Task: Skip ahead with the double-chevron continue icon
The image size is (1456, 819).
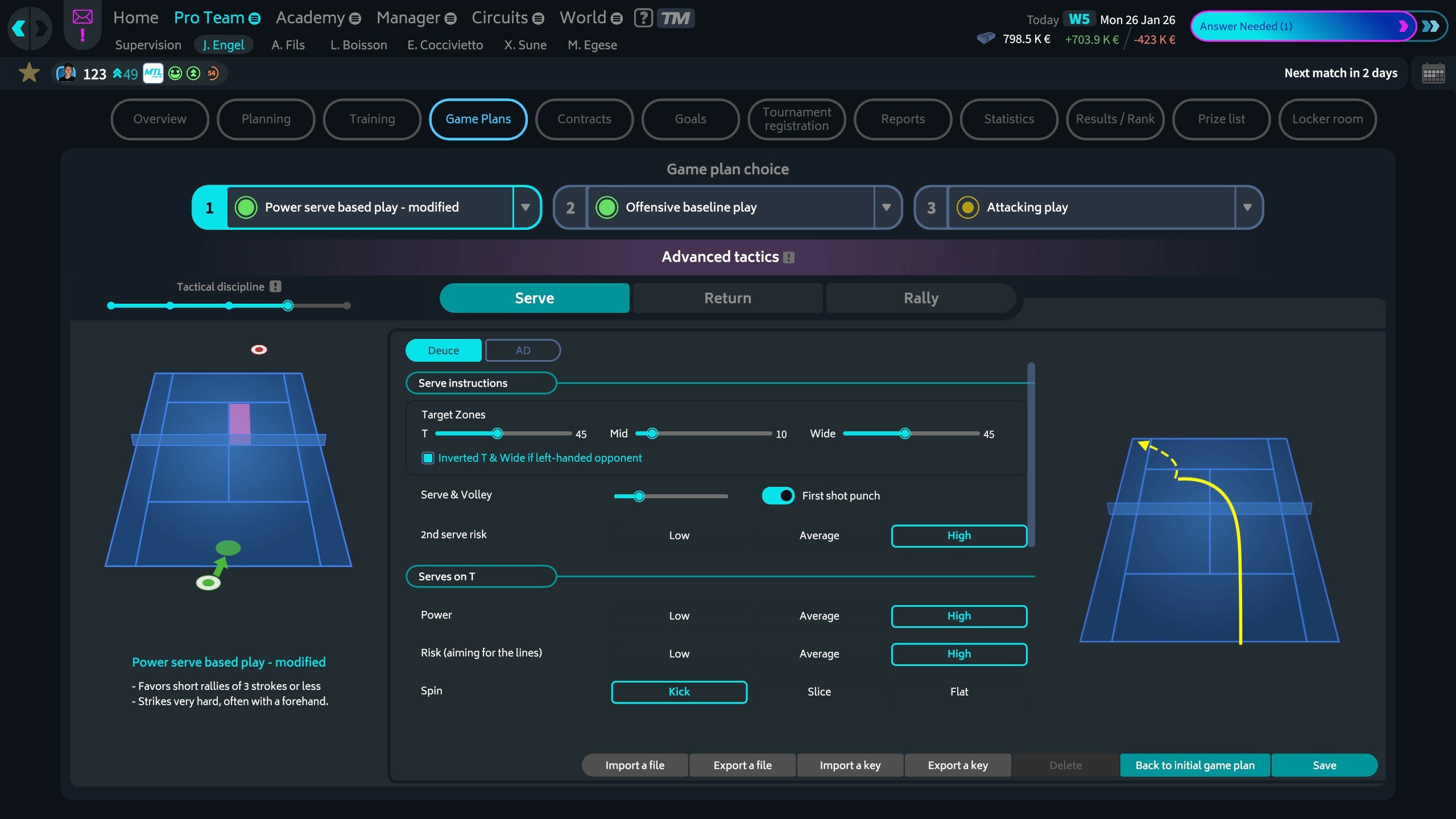Action: pos(1431,26)
